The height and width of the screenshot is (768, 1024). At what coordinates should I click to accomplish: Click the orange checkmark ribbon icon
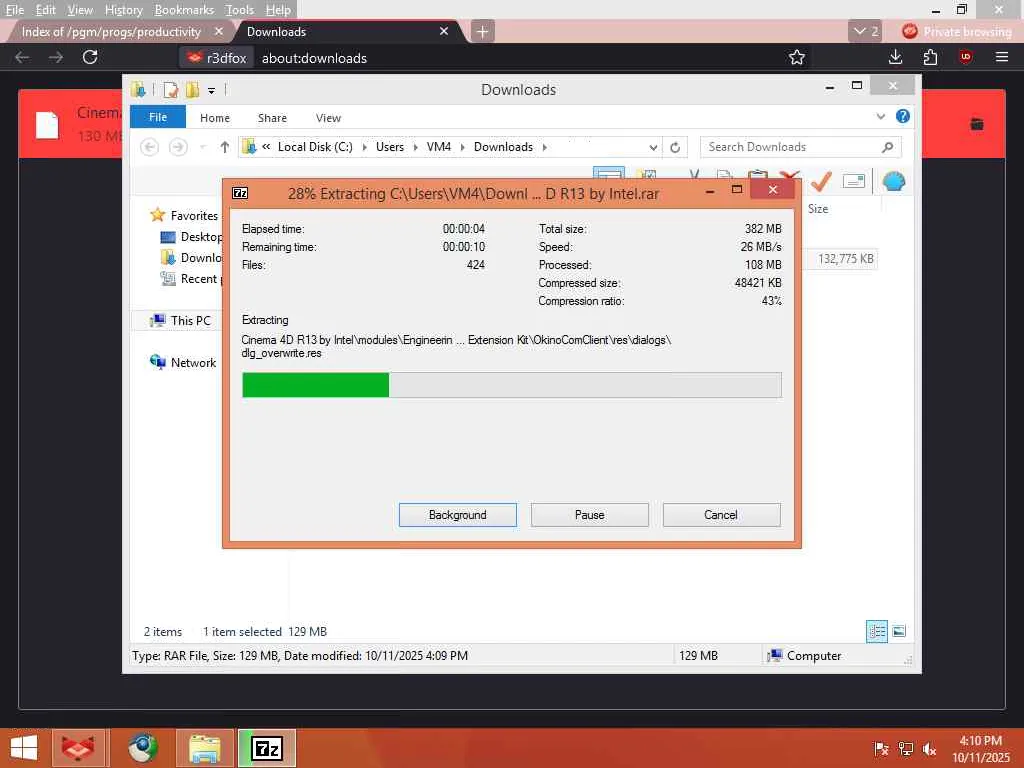821,182
